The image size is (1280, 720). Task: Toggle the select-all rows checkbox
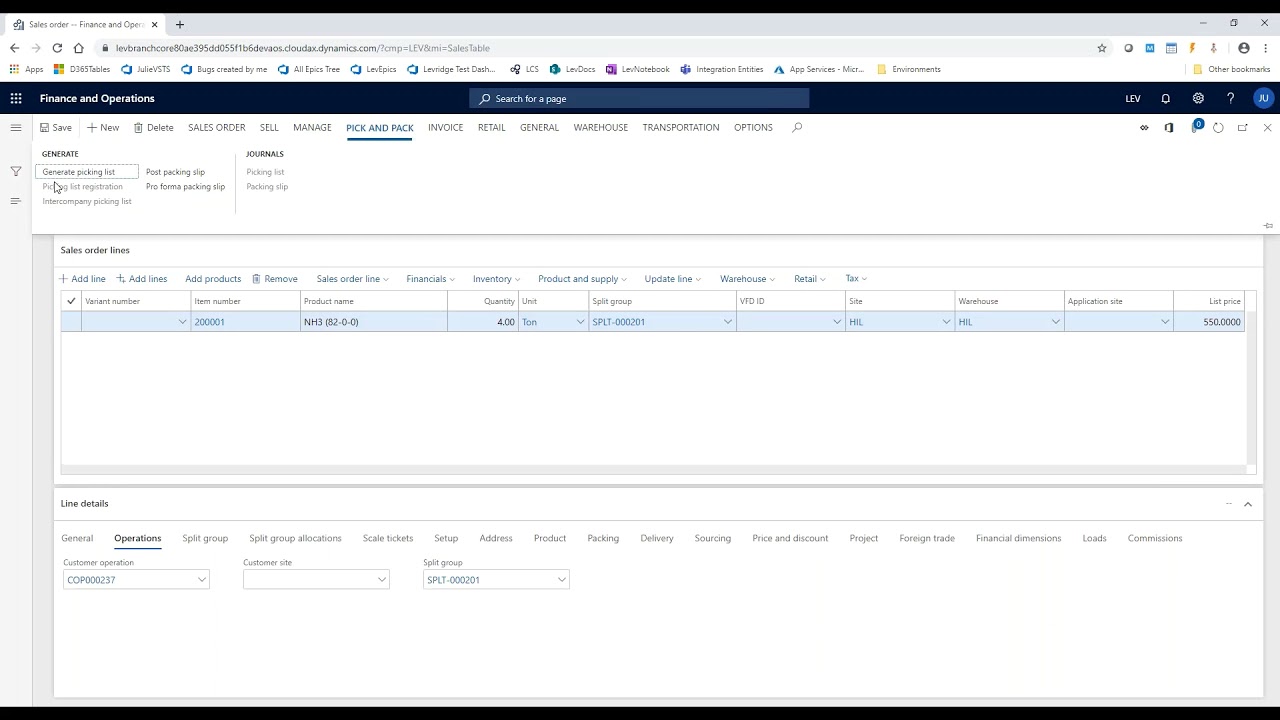pyautogui.click(x=71, y=301)
